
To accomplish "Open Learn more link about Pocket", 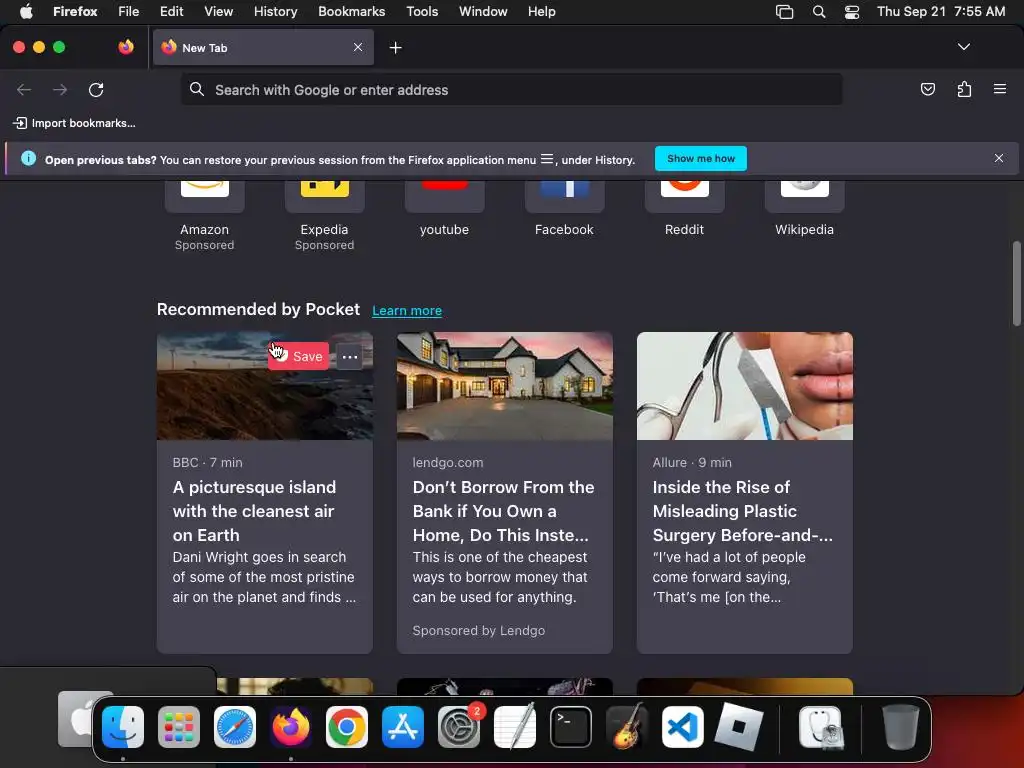I will pyautogui.click(x=407, y=311).
